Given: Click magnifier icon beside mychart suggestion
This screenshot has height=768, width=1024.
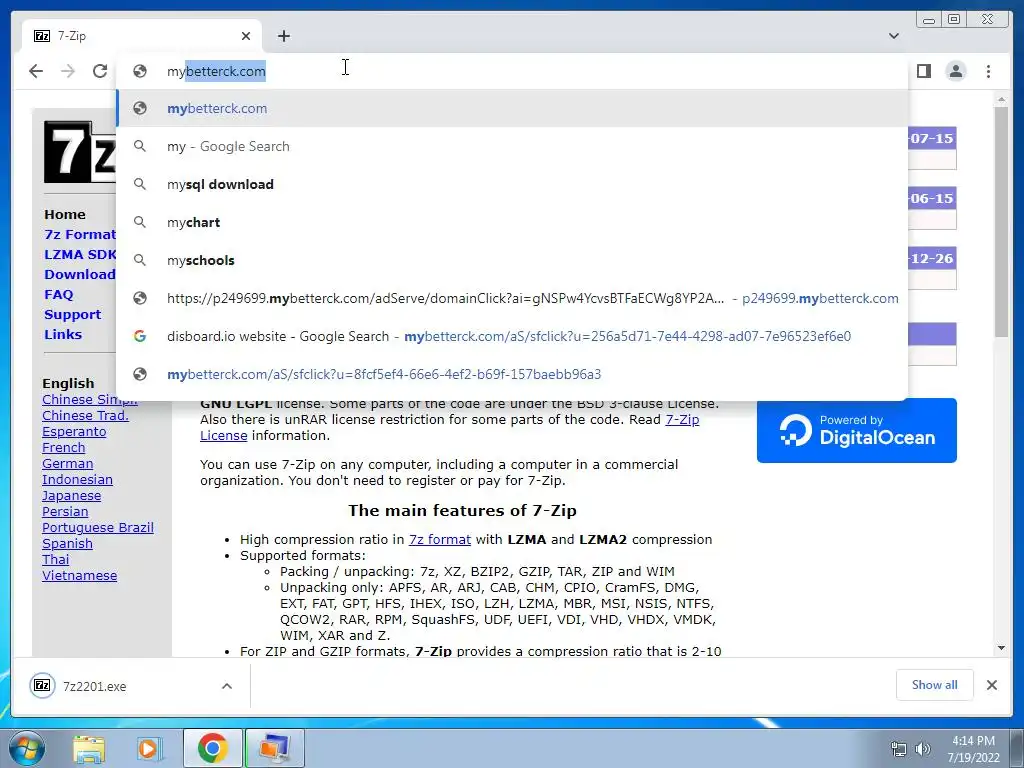Looking at the screenshot, I should (x=140, y=222).
